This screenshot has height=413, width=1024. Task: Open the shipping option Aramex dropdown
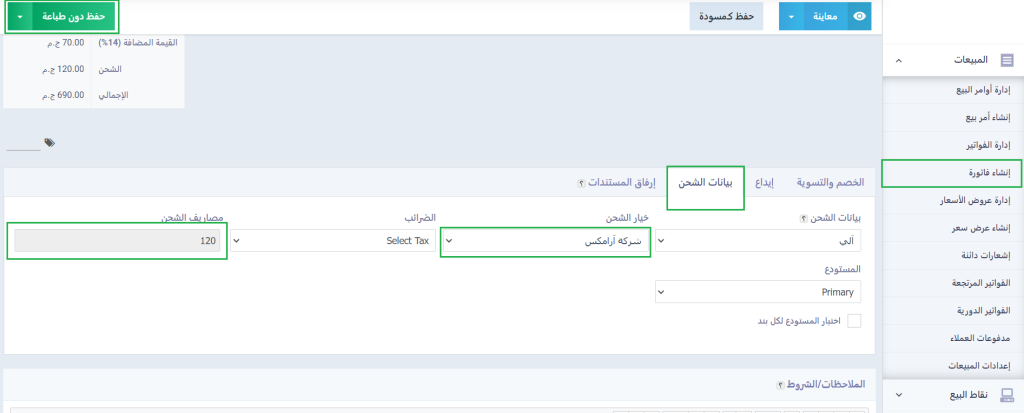546,241
